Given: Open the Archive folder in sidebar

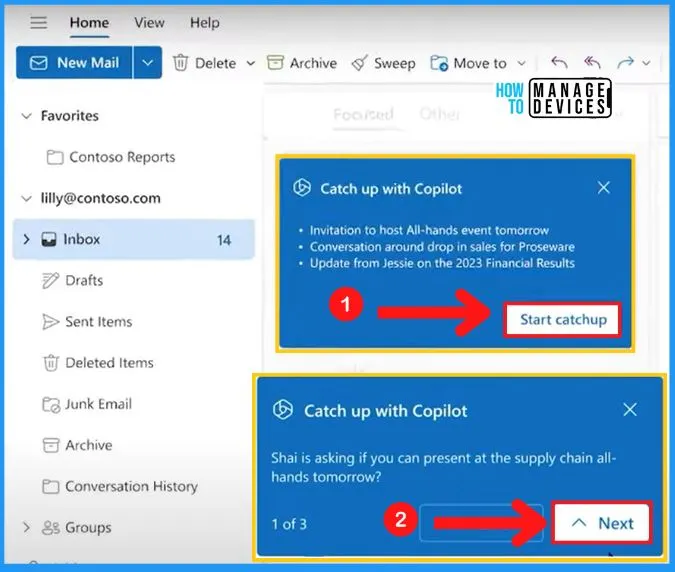Looking at the screenshot, I should (x=77, y=445).
